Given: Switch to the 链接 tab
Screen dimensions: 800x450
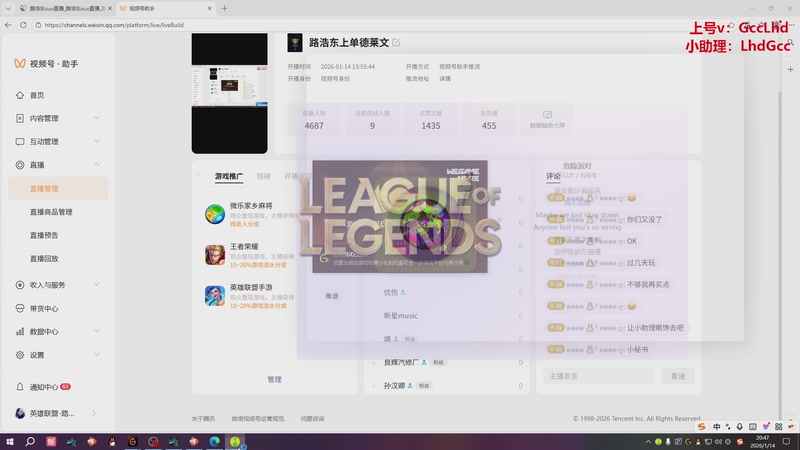Looking at the screenshot, I should (x=263, y=176).
